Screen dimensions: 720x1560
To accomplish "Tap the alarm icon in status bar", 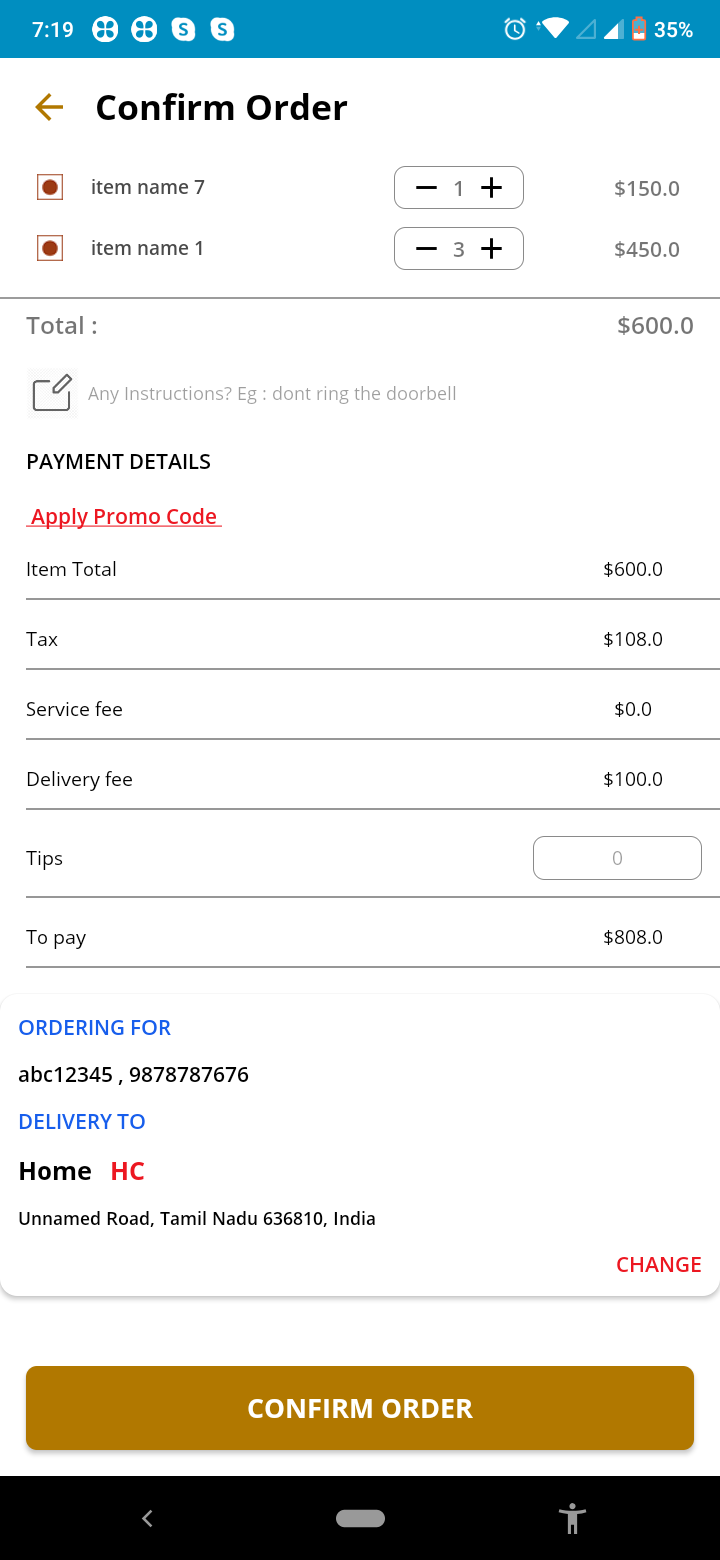I will (x=515, y=29).
